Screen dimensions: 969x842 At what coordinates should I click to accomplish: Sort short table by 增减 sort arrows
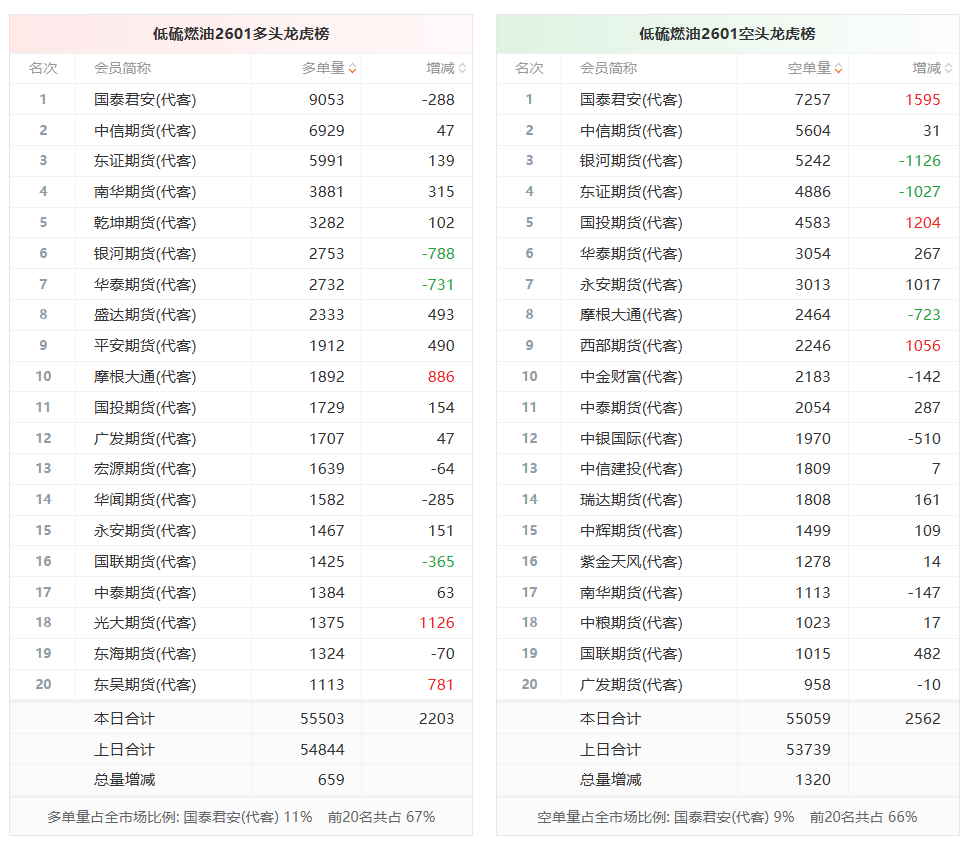[949, 69]
